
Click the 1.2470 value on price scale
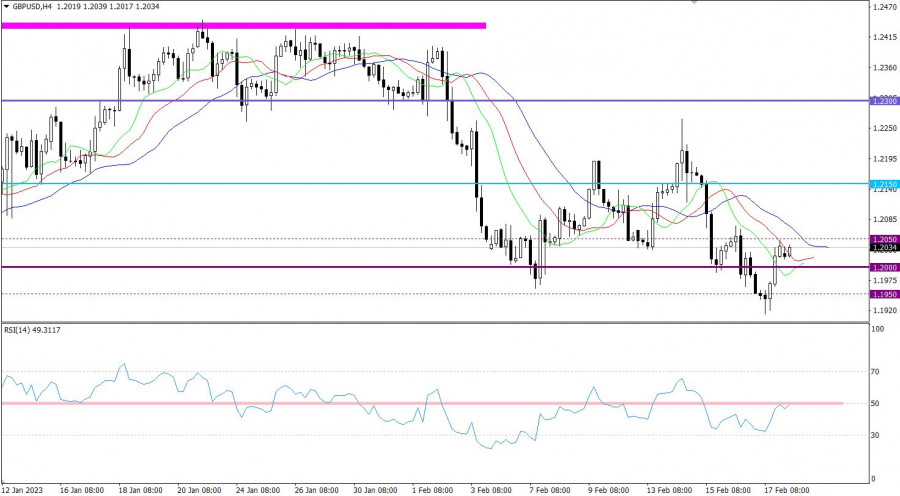pos(882,8)
